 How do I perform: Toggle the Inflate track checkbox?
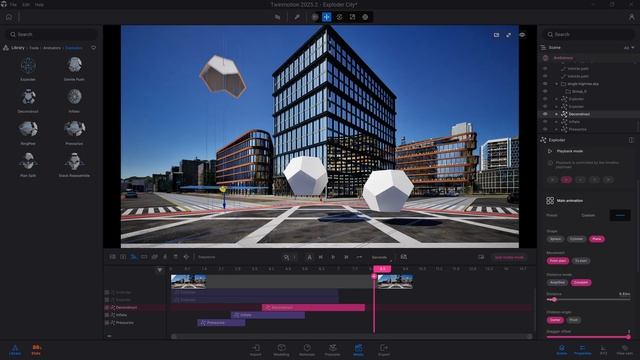107,315
